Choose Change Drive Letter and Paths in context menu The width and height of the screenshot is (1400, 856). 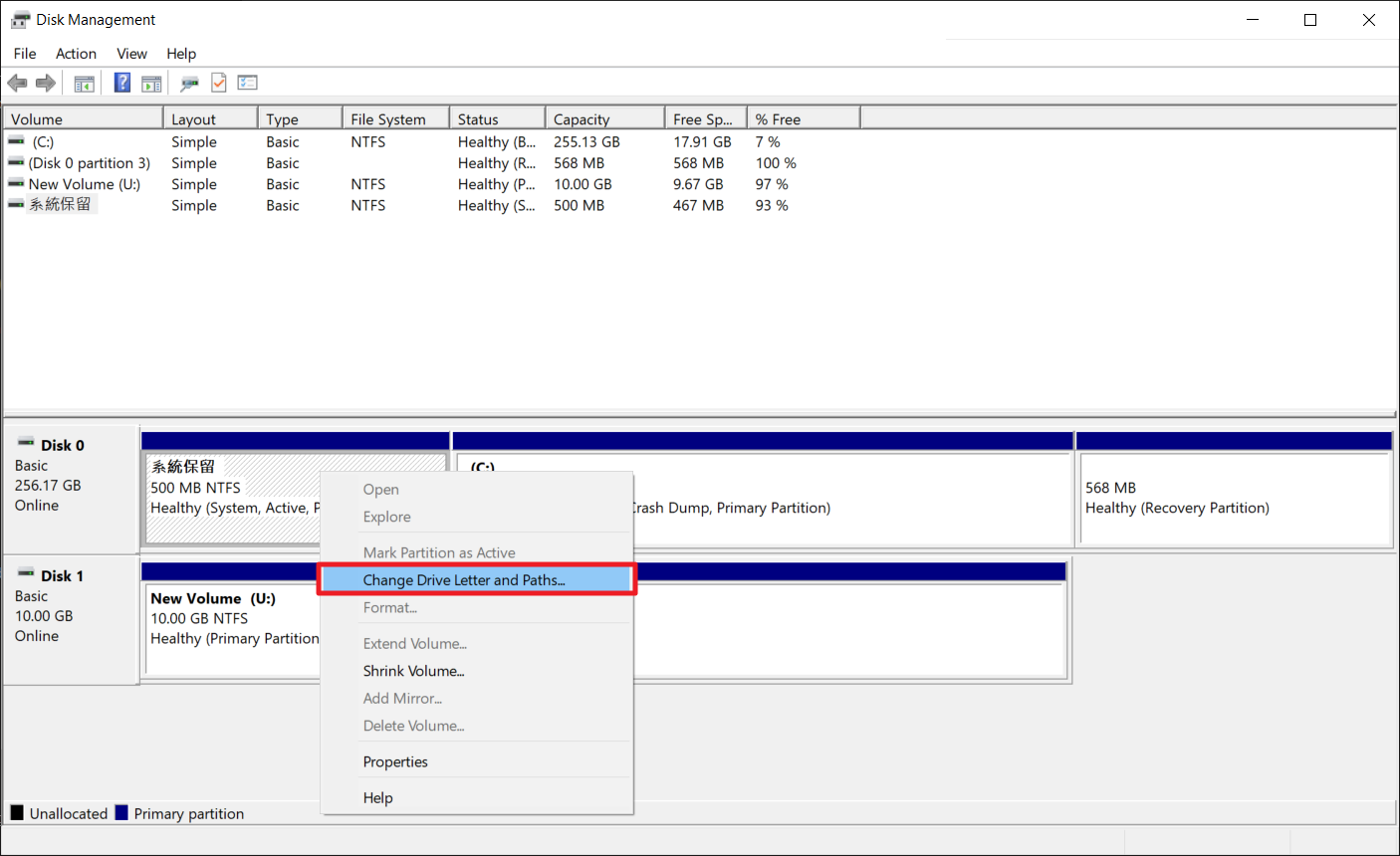coord(477,580)
